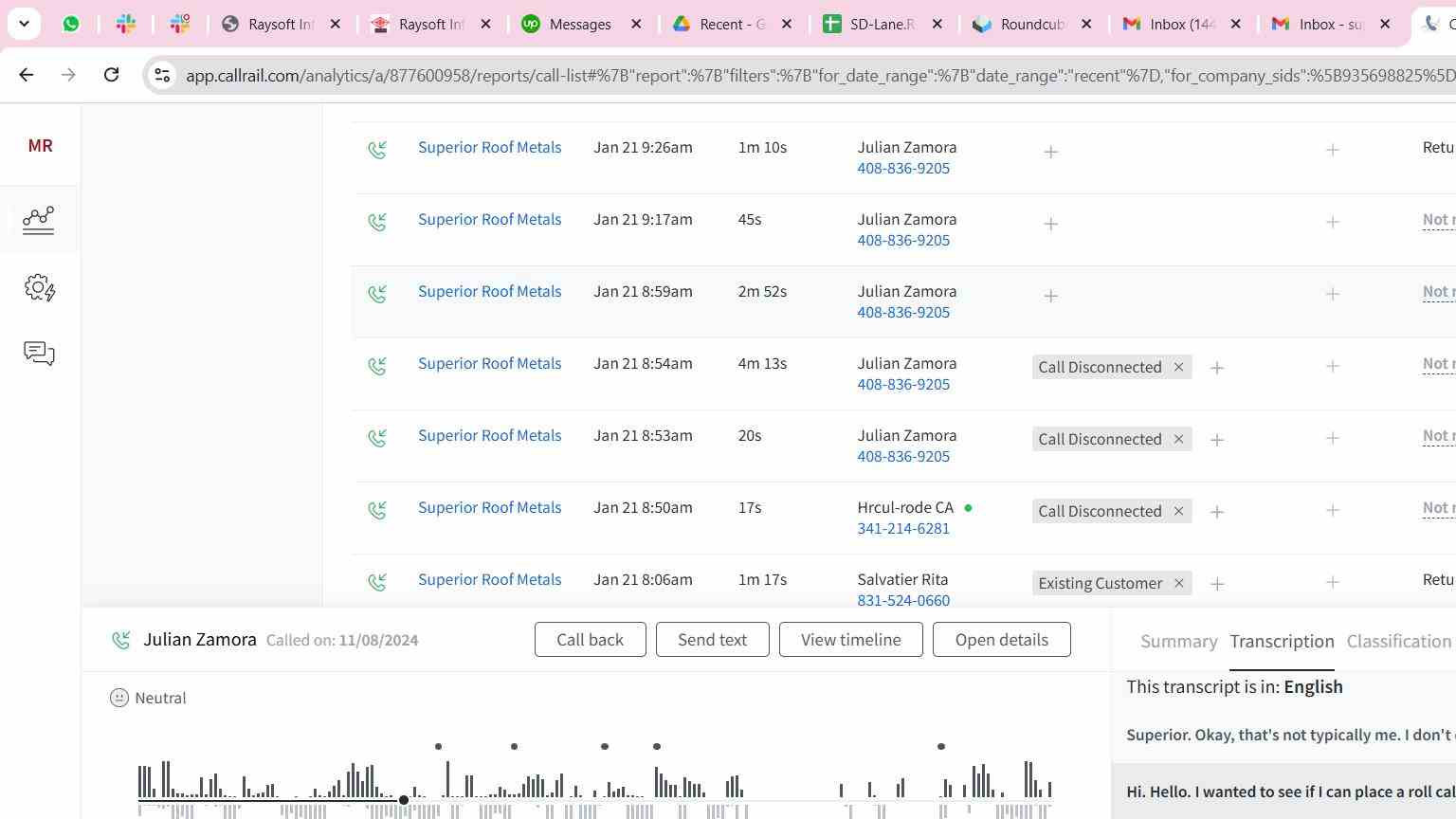Click the inbound call icon for the Jan 21 8:06am call
Image resolution: width=1456 pixels, height=819 pixels.
point(377,582)
